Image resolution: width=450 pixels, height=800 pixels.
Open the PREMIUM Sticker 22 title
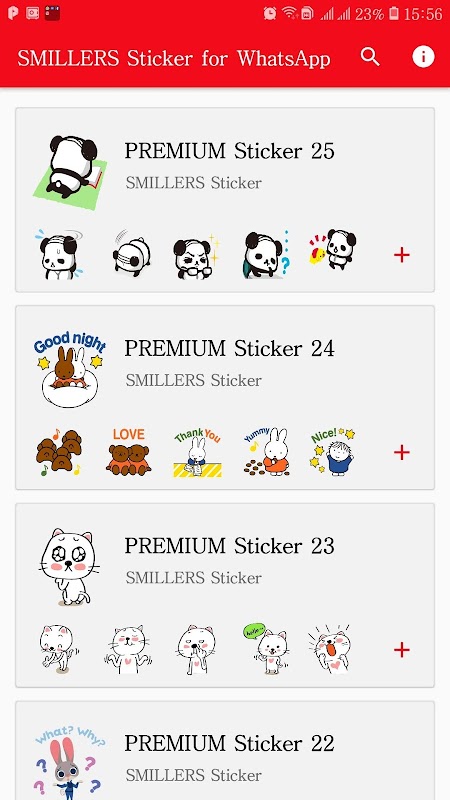click(230, 743)
